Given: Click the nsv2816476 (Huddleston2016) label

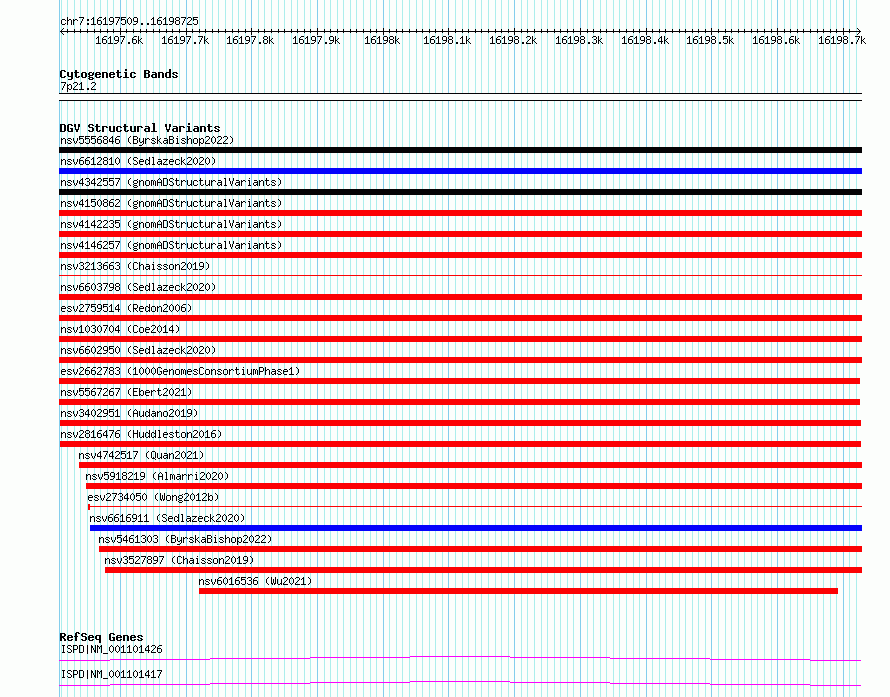Looking at the screenshot, I should pyautogui.click(x=141, y=434).
